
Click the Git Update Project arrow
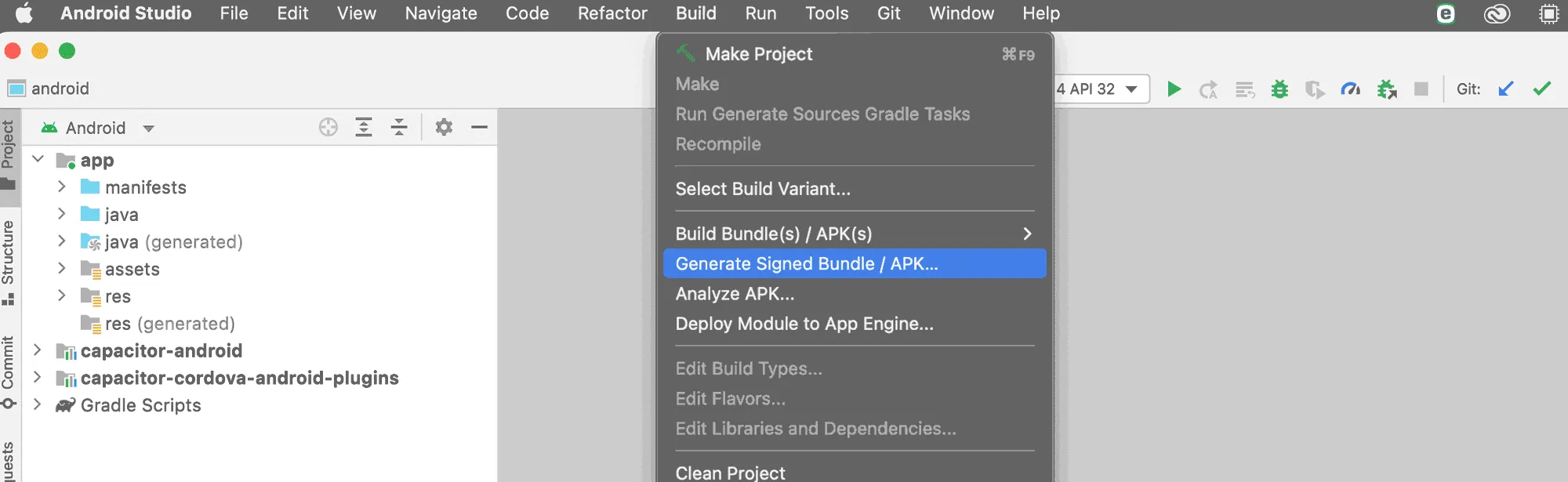pyautogui.click(x=1505, y=89)
